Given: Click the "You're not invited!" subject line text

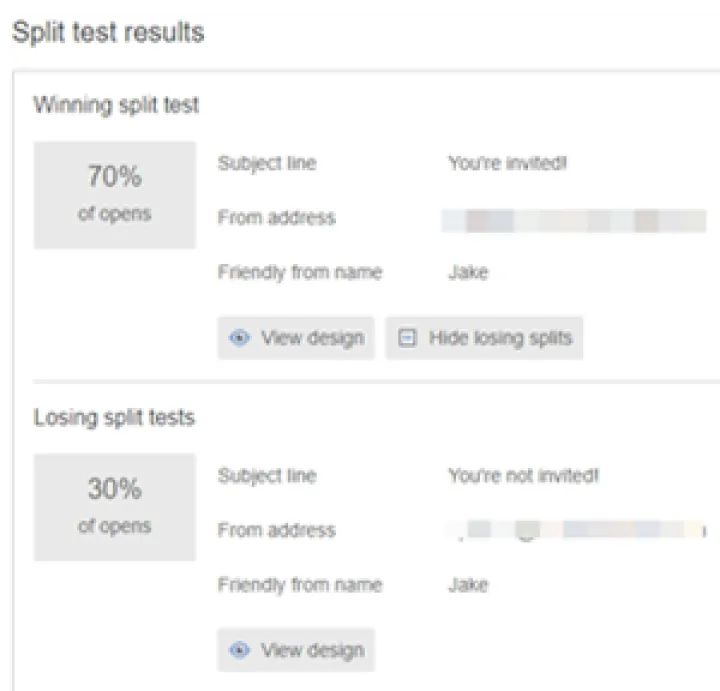Looking at the screenshot, I should click(x=523, y=476).
